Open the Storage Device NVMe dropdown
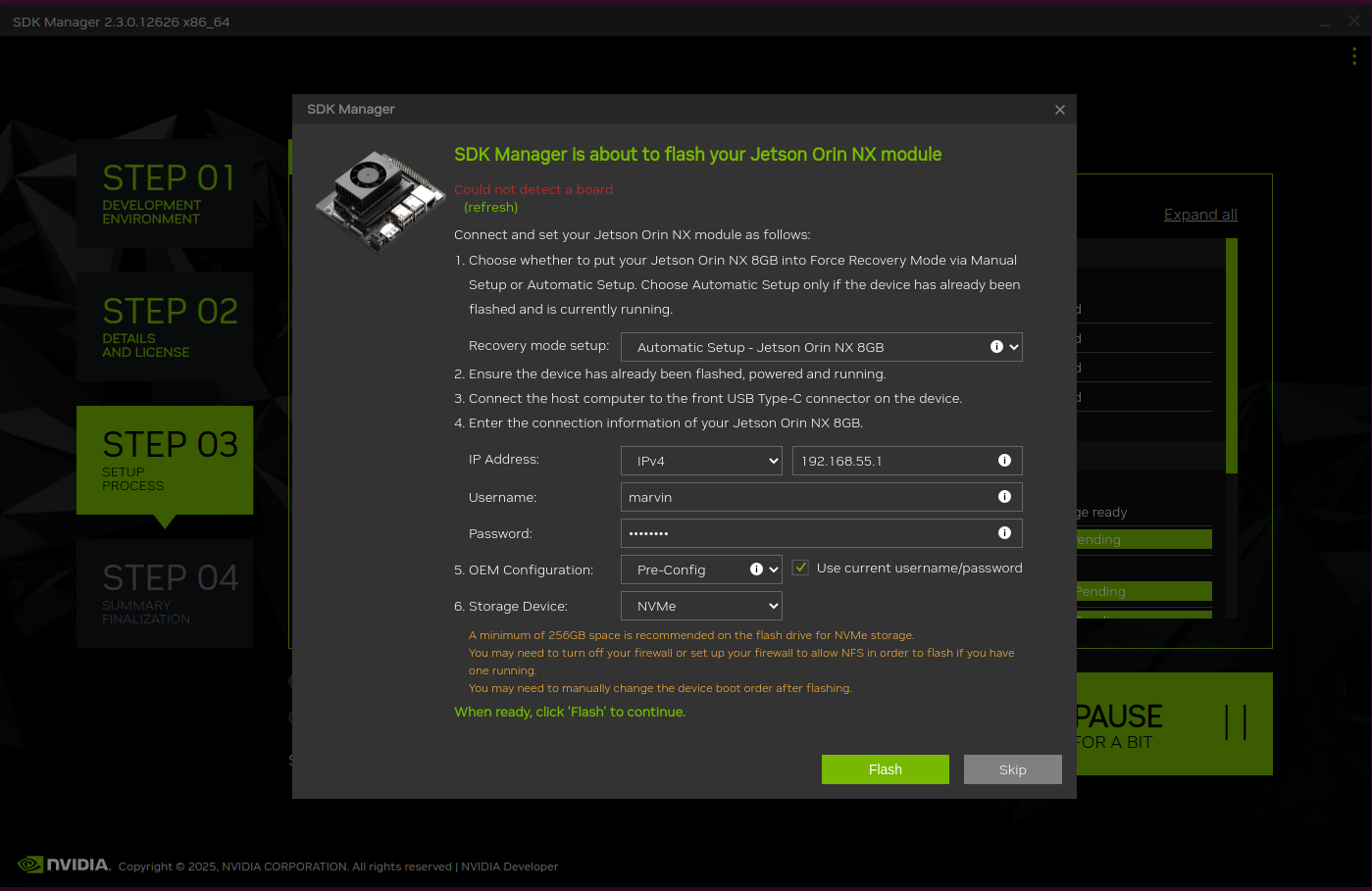 click(701, 606)
